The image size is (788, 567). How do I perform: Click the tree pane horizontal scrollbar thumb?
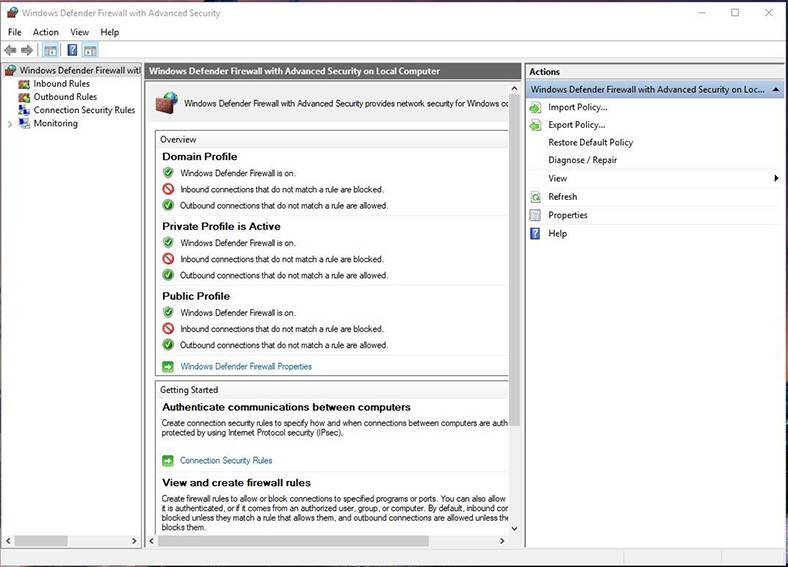point(41,541)
